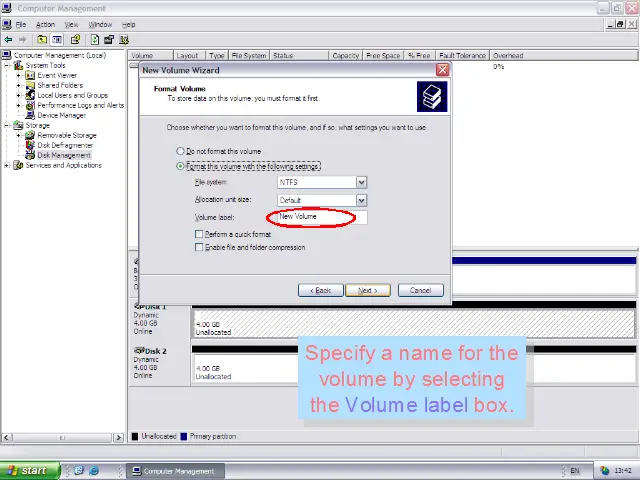640x480 pixels.
Task: Click the Fault Tolerance column header
Action: click(462, 56)
